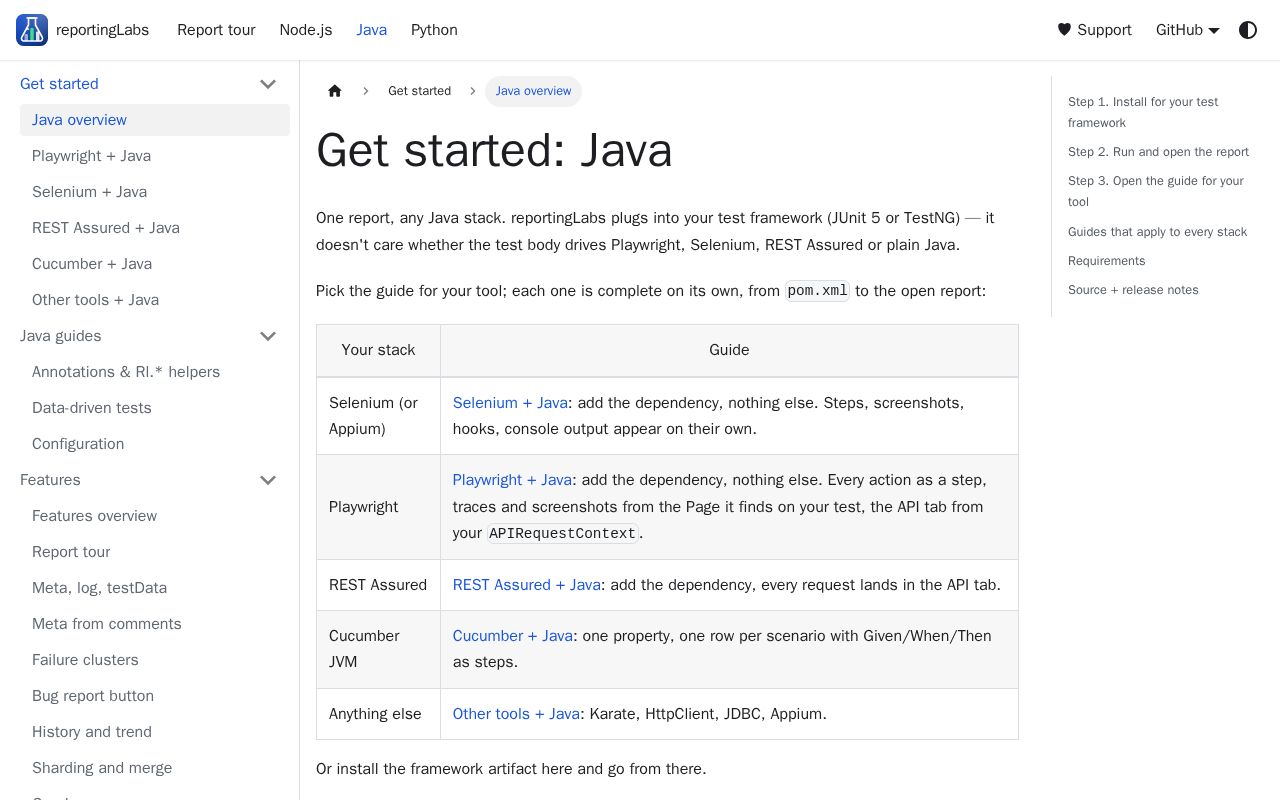Open Cucumber + Java guide link in table

coord(513,636)
